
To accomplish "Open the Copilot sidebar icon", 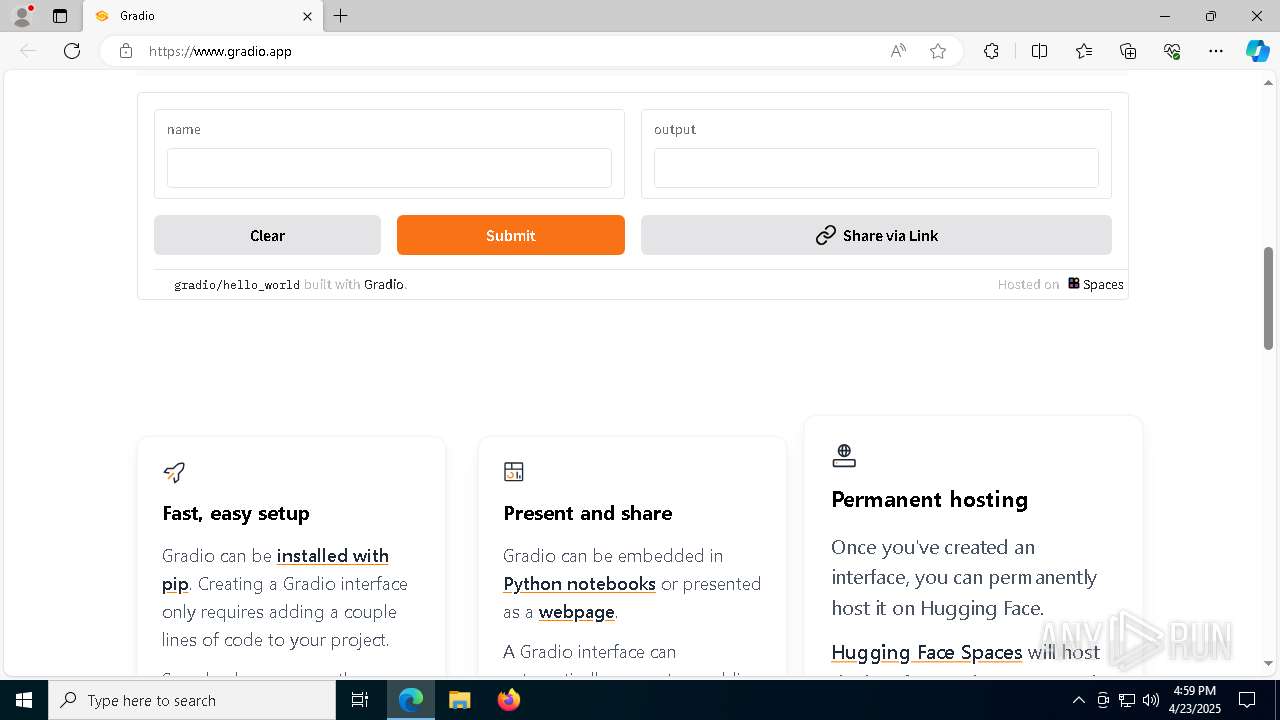I will point(1258,51).
